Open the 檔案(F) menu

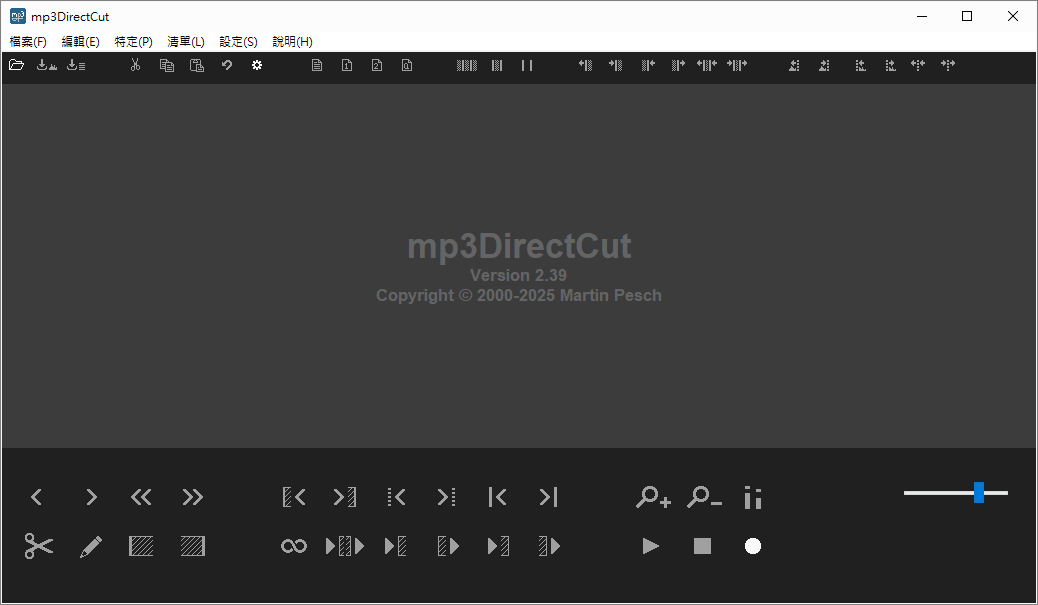point(28,42)
